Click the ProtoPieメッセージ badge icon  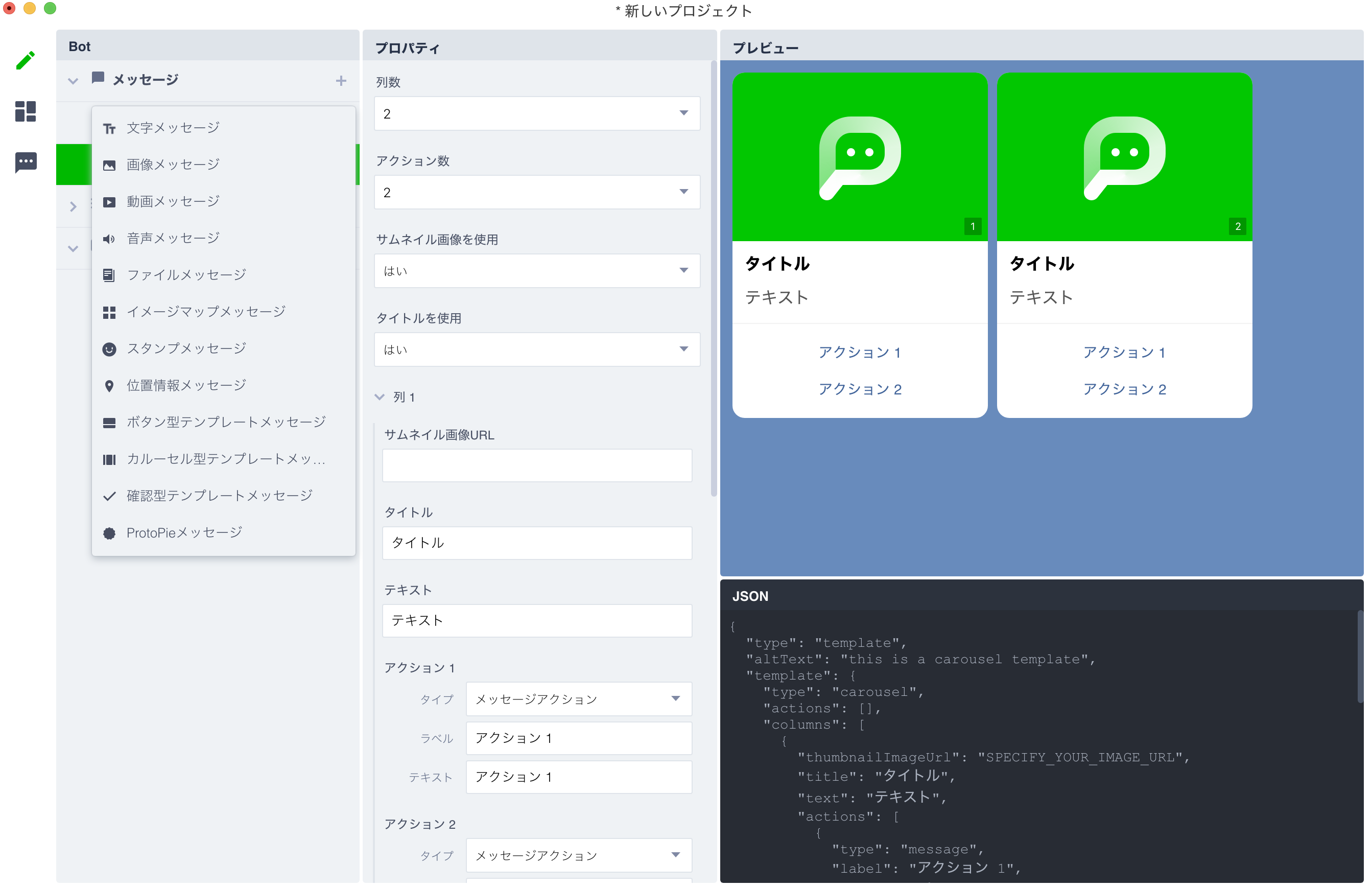click(x=109, y=533)
